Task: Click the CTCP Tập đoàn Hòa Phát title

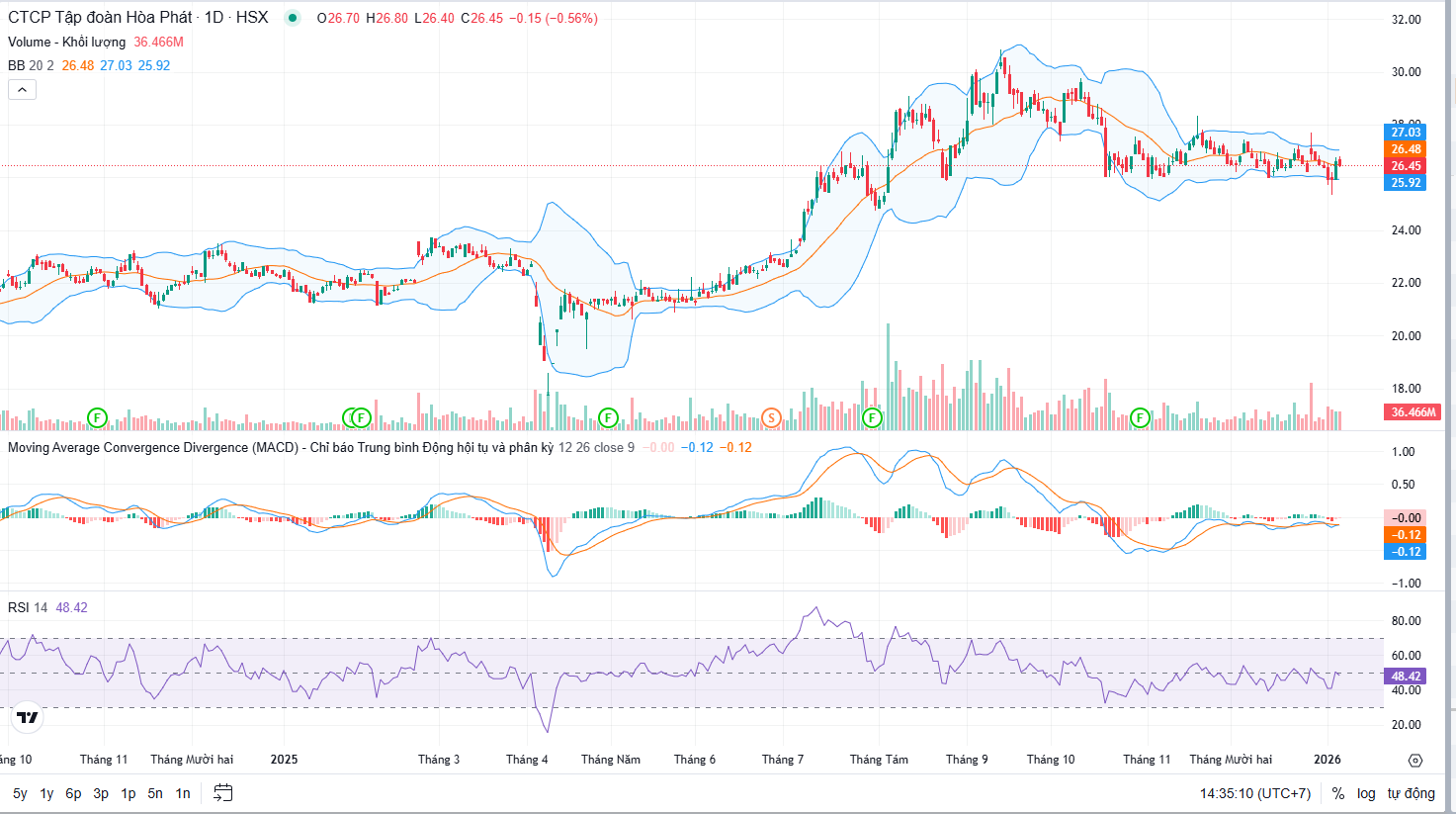Action: (x=100, y=18)
